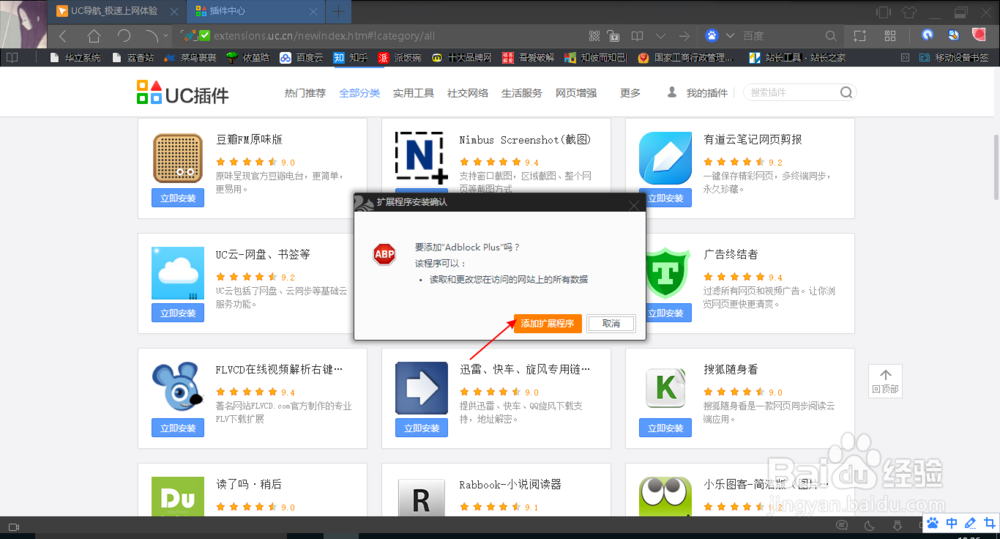1000x539 pixels.
Task: Click the red round extension icon
Action: (x=978, y=34)
